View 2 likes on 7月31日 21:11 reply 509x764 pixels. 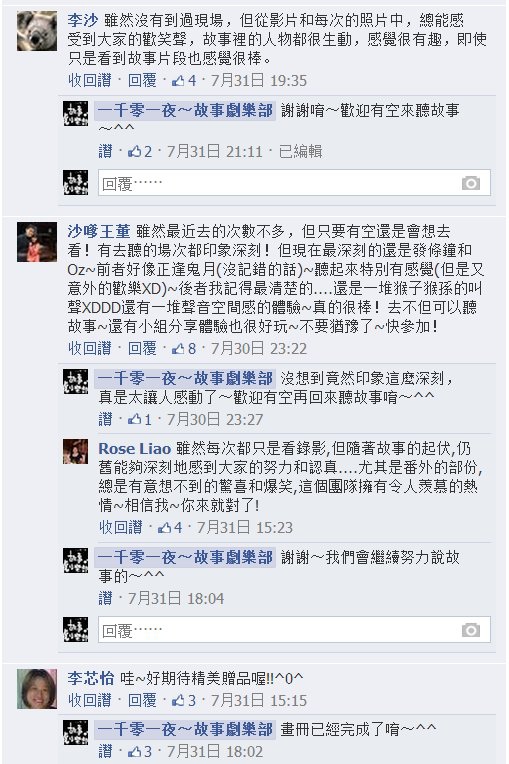tap(140, 152)
